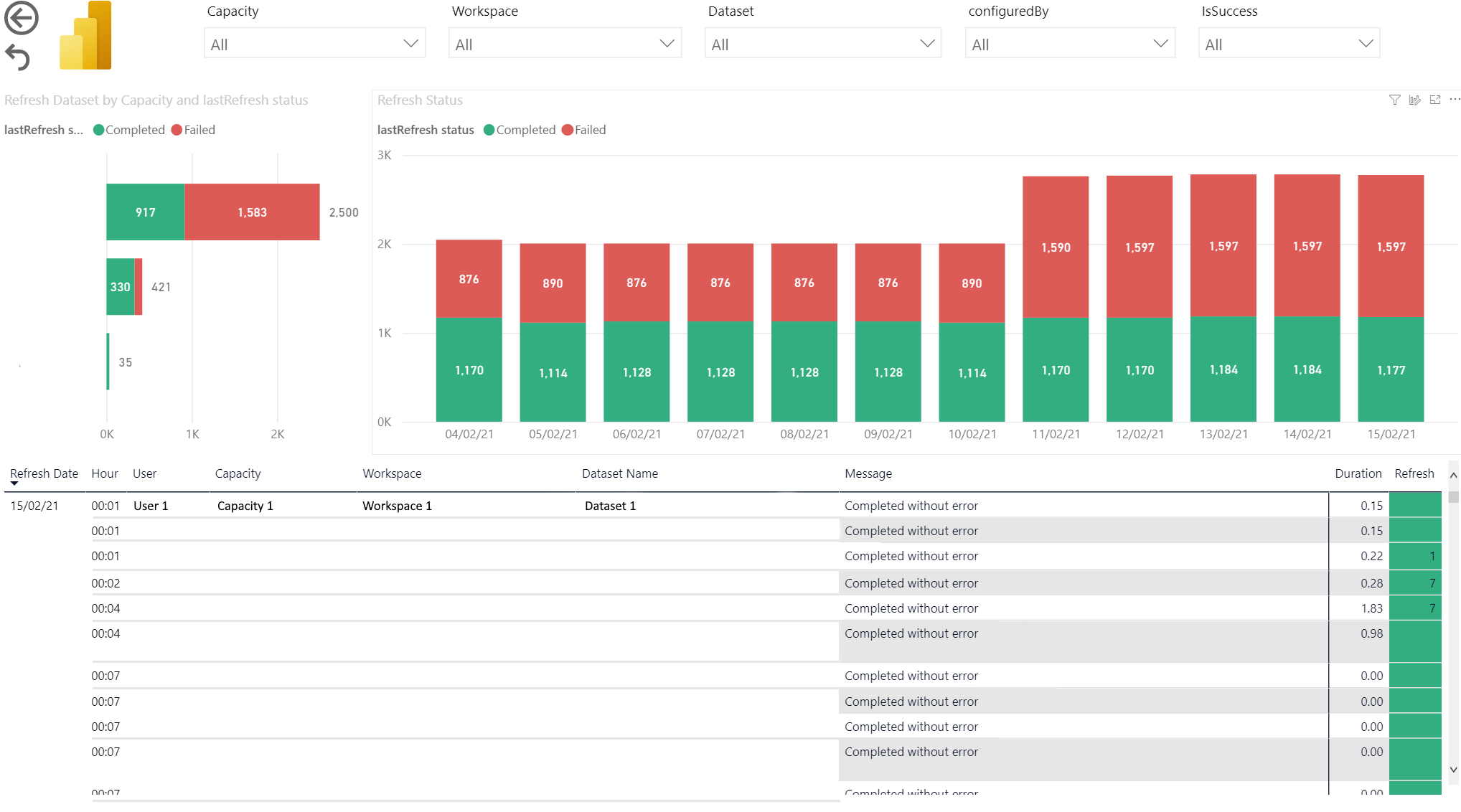Sort table by User column header
Viewport: 1461px width, 812px height.
144,473
